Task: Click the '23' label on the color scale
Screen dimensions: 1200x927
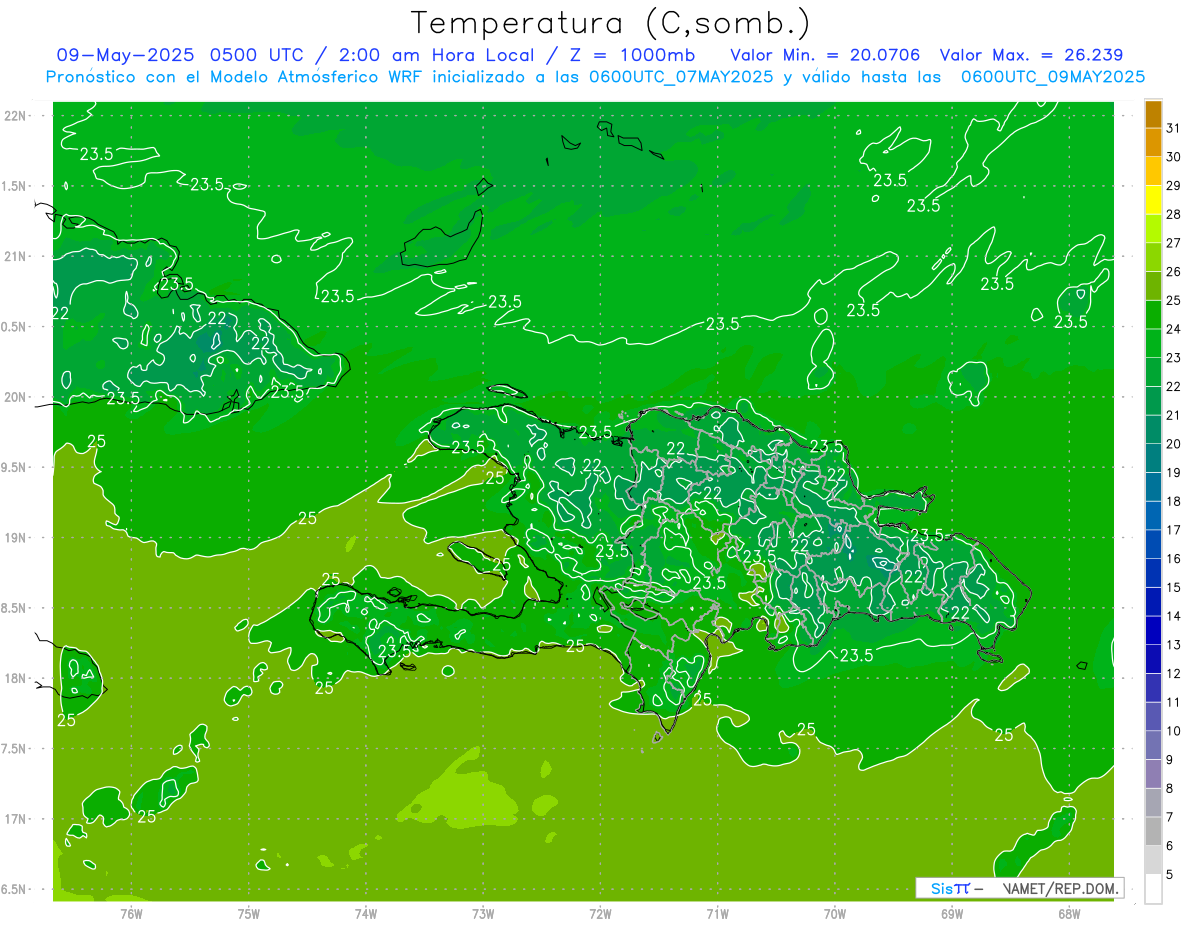Action: [x=1173, y=357]
